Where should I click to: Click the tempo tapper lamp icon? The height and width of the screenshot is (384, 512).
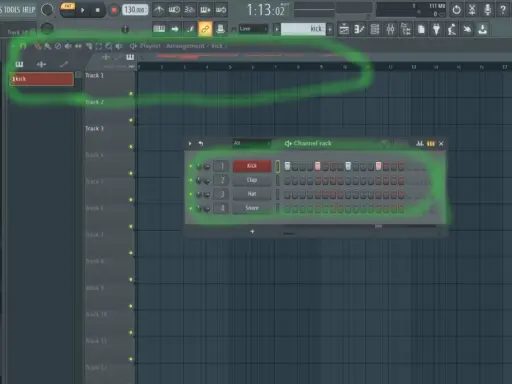[x=452, y=29]
